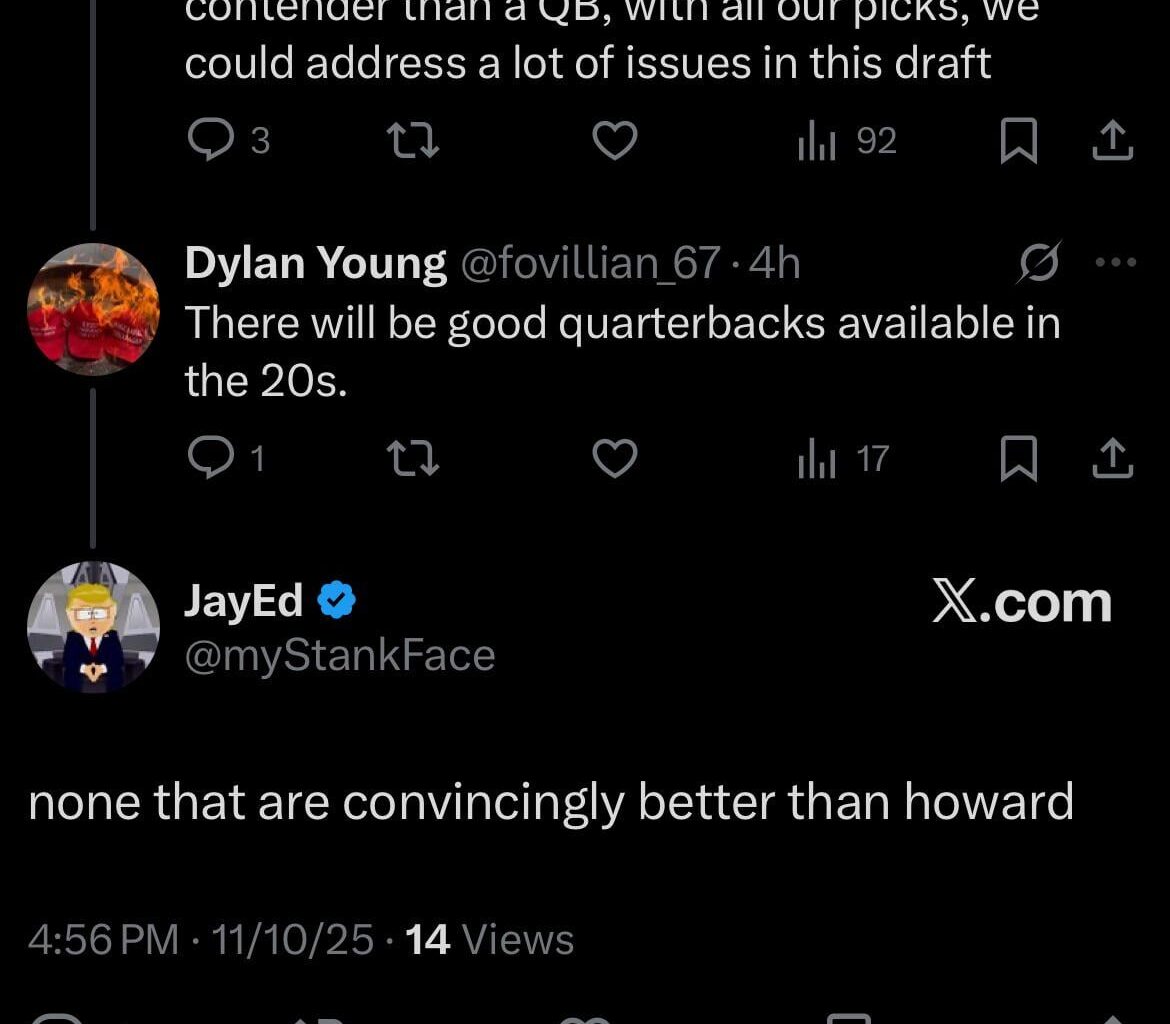The width and height of the screenshot is (1170, 1024).
Task: Open Dylan Young's burning hats avatar
Action: [93, 309]
